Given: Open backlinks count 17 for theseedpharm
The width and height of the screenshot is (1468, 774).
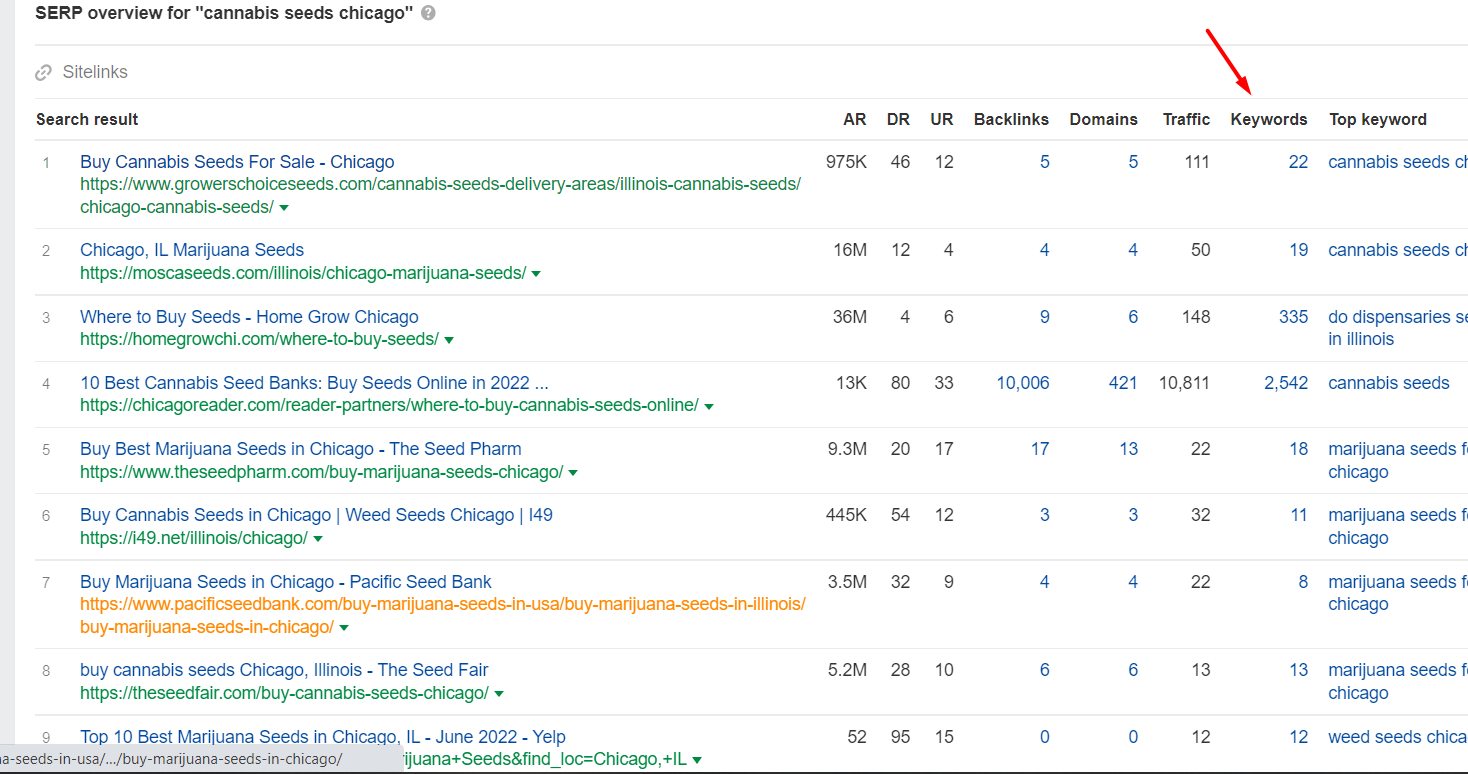Looking at the screenshot, I should (1040, 449).
